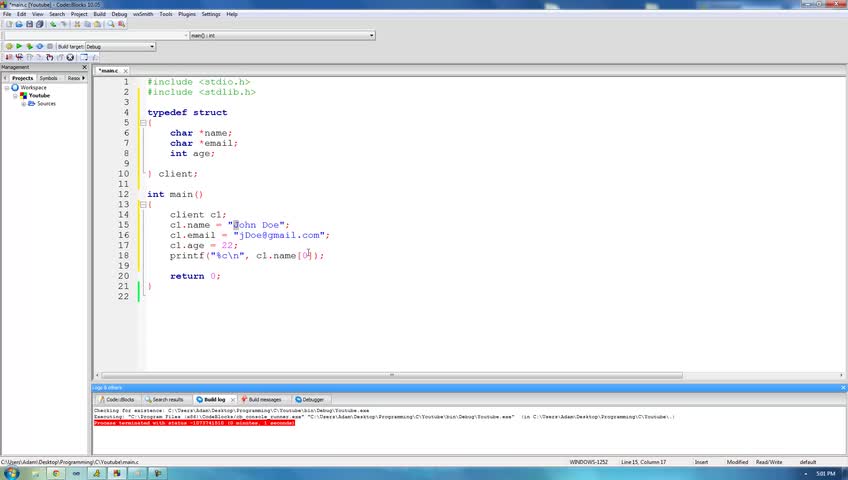Open the Plugins menu
The height and width of the screenshot is (480, 848).
pos(187,14)
